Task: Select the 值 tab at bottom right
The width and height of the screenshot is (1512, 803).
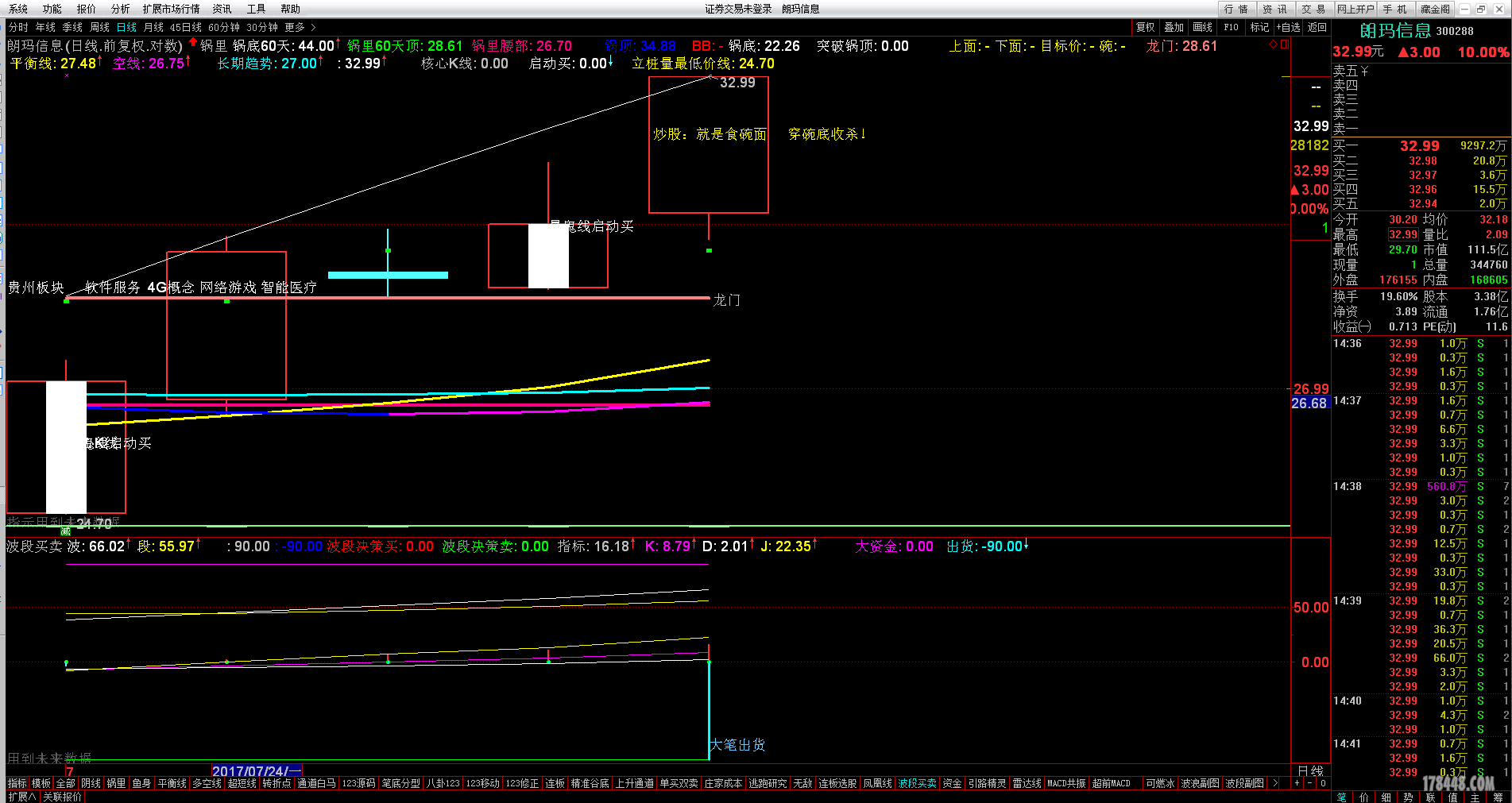Action: pyautogui.click(x=1453, y=797)
